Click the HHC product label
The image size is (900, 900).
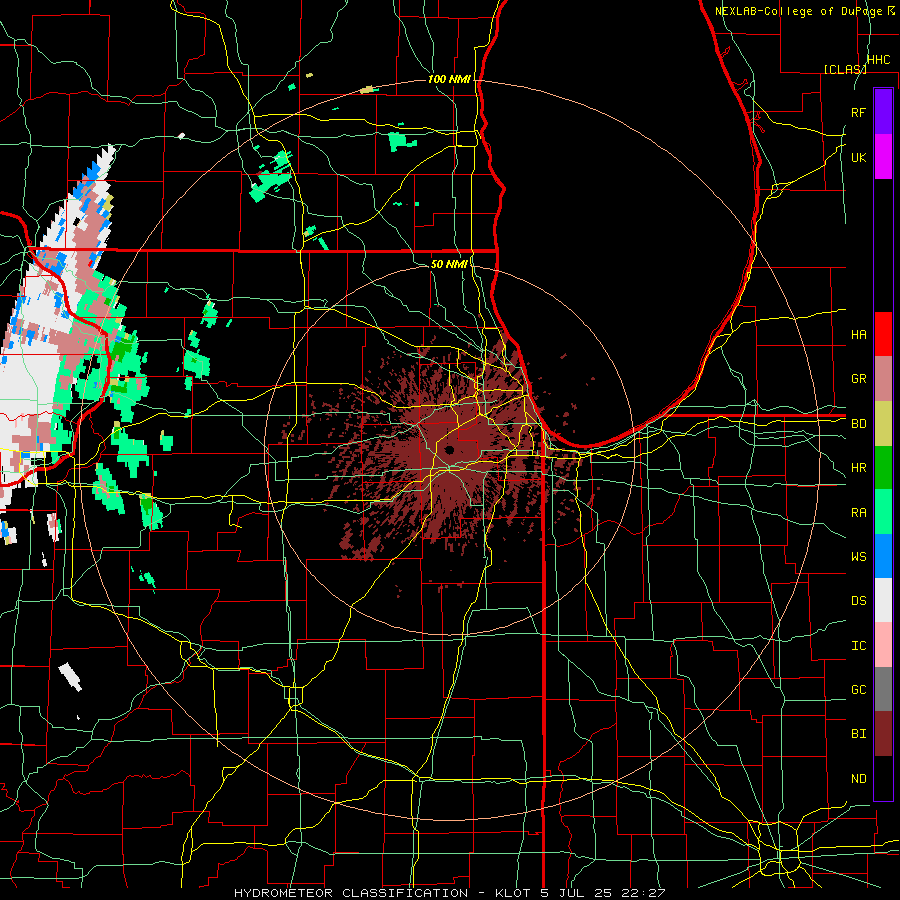pos(879,60)
